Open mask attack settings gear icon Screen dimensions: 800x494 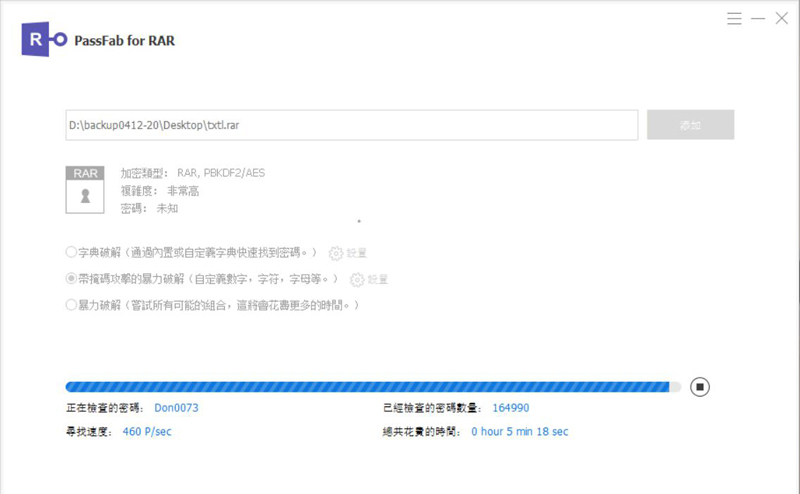(x=357, y=280)
